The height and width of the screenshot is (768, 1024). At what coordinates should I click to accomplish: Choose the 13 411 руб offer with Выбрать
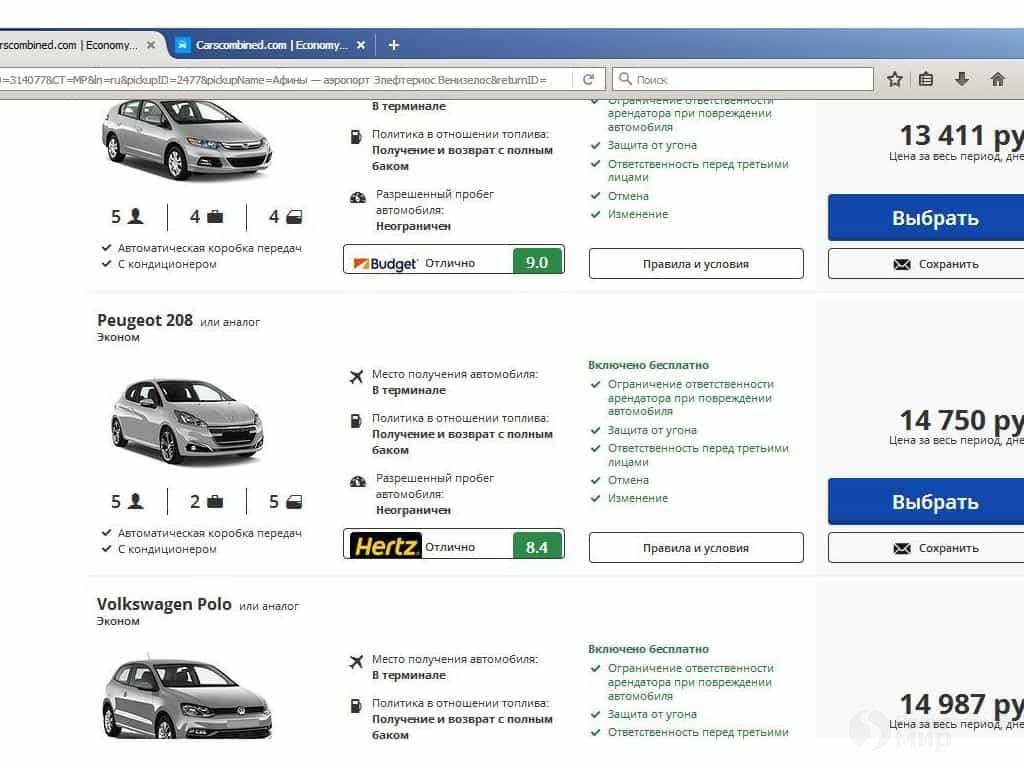tap(926, 217)
